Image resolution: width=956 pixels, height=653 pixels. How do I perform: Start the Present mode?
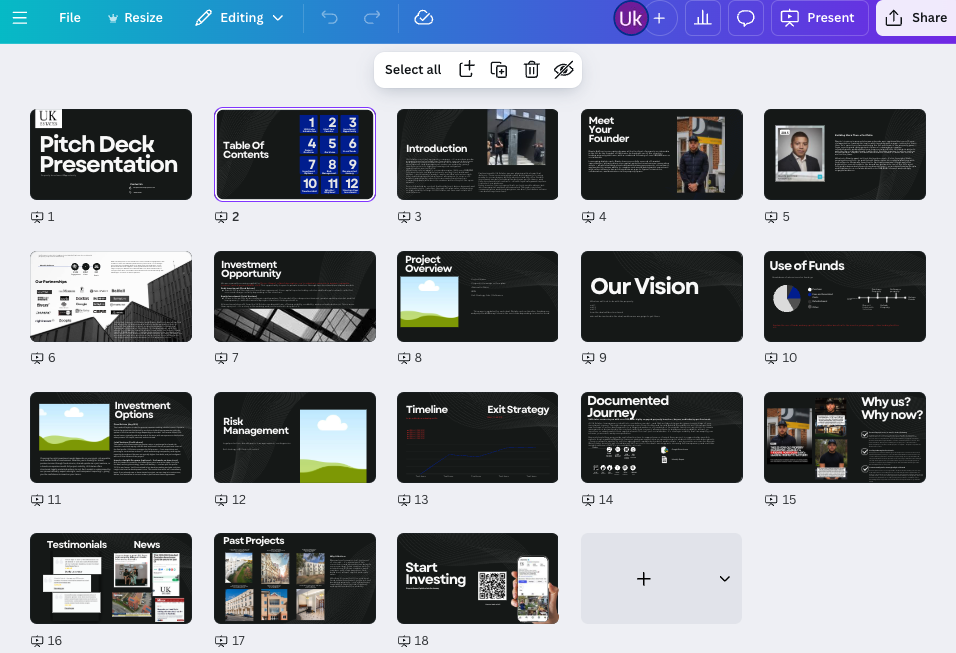(x=819, y=18)
